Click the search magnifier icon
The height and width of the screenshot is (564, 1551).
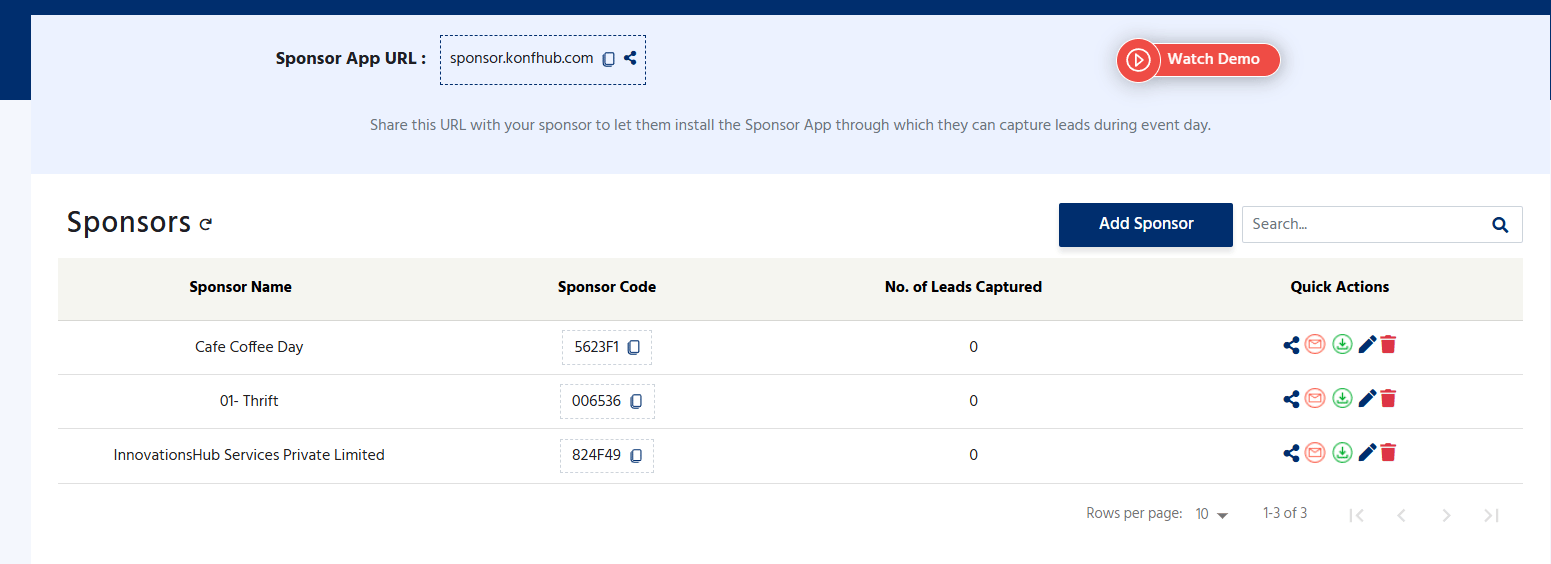1500,225
